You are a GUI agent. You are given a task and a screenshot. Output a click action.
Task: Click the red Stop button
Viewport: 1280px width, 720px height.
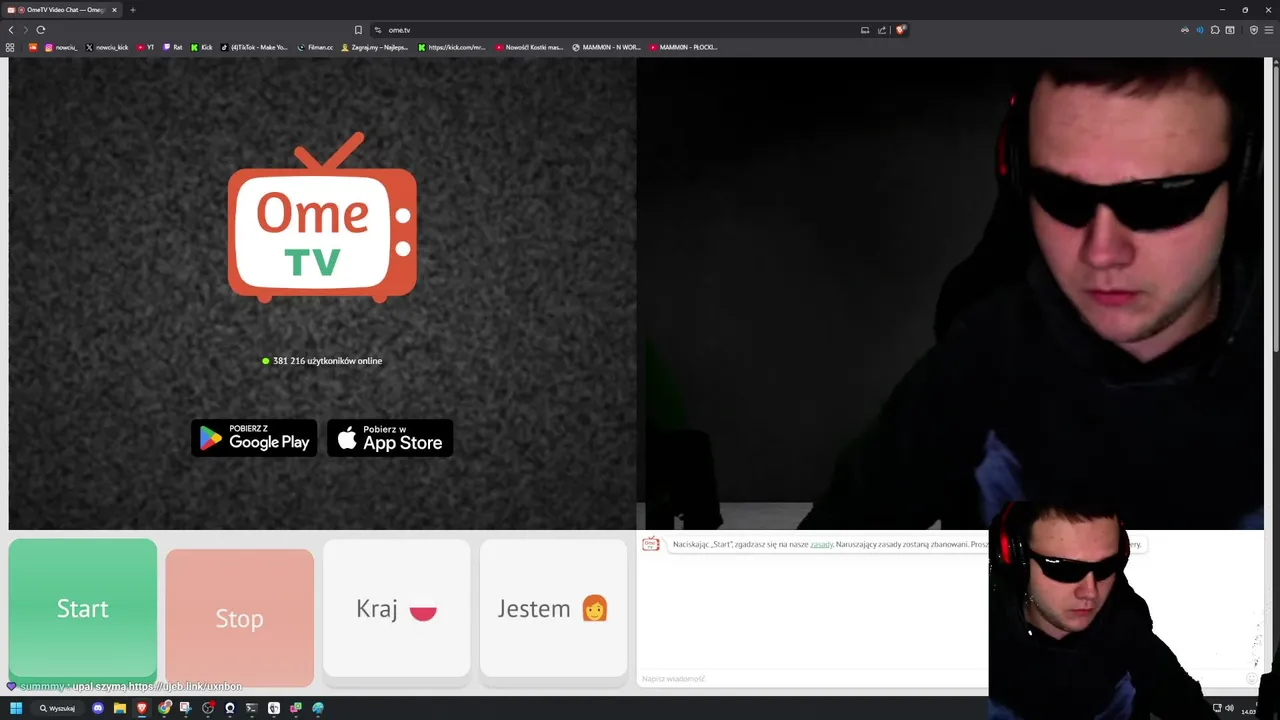[x=240, y=618]
